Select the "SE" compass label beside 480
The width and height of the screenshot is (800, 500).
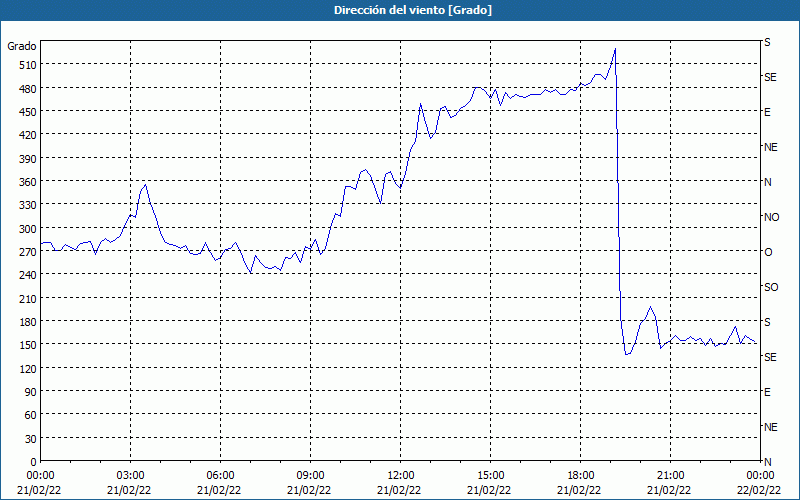click(770, 77)
